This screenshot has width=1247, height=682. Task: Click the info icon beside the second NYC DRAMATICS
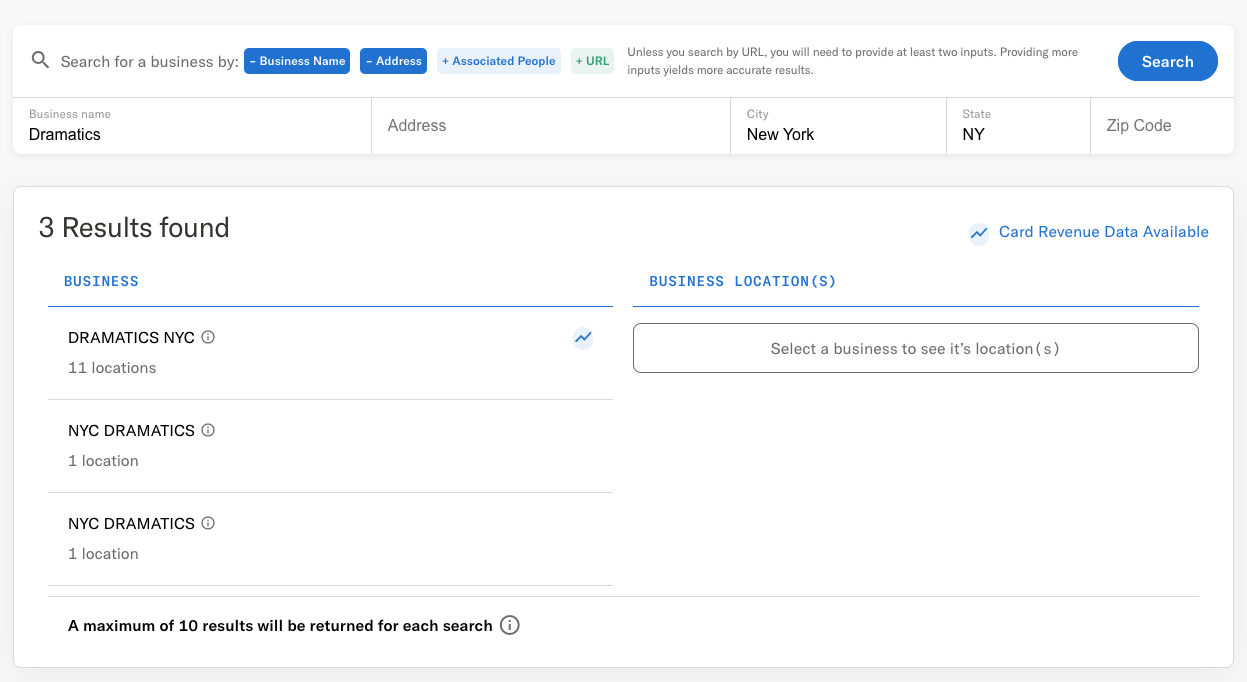207,523
